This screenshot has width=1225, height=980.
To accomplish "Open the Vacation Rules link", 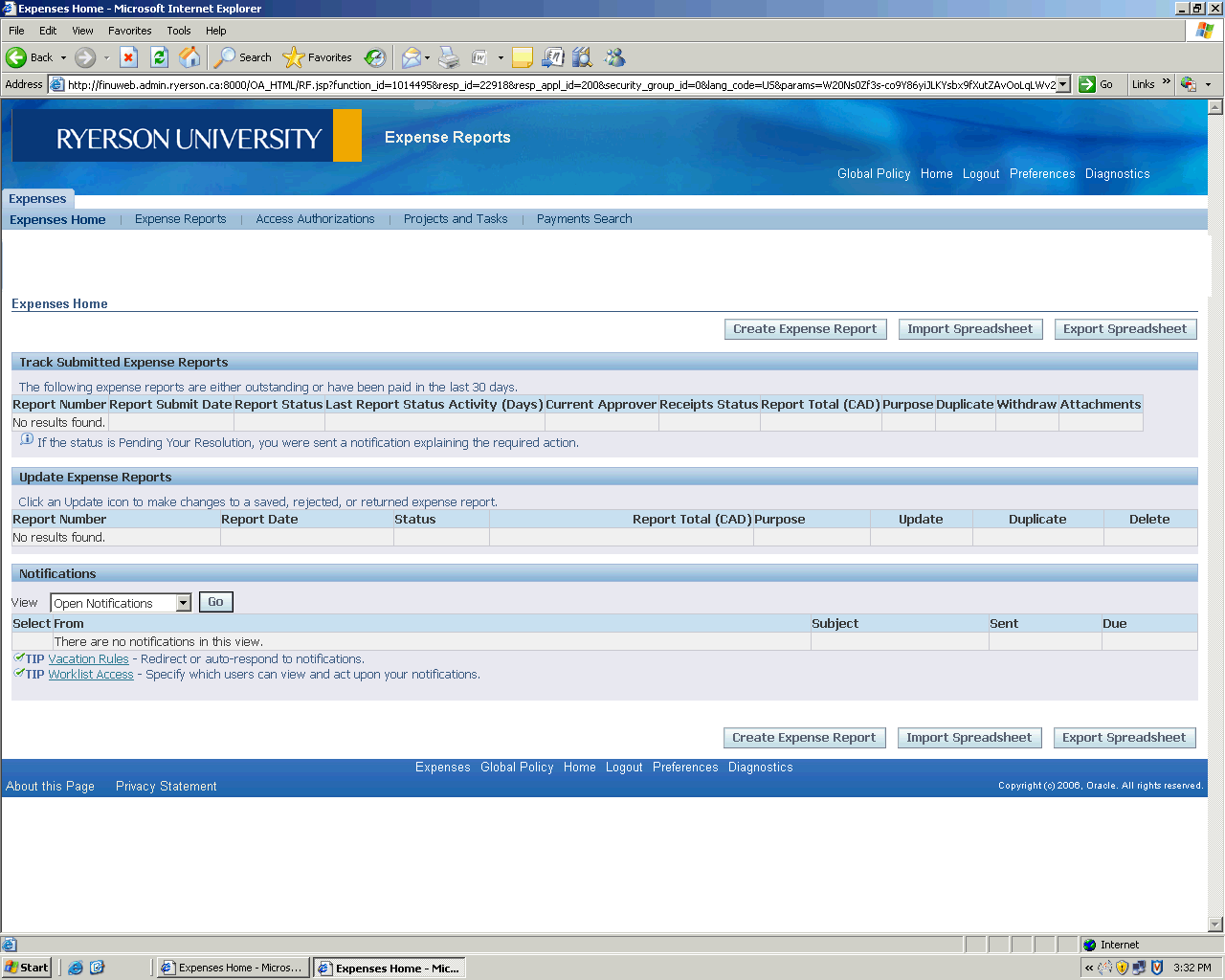I will pyautogui.click(x=88, y=659).
